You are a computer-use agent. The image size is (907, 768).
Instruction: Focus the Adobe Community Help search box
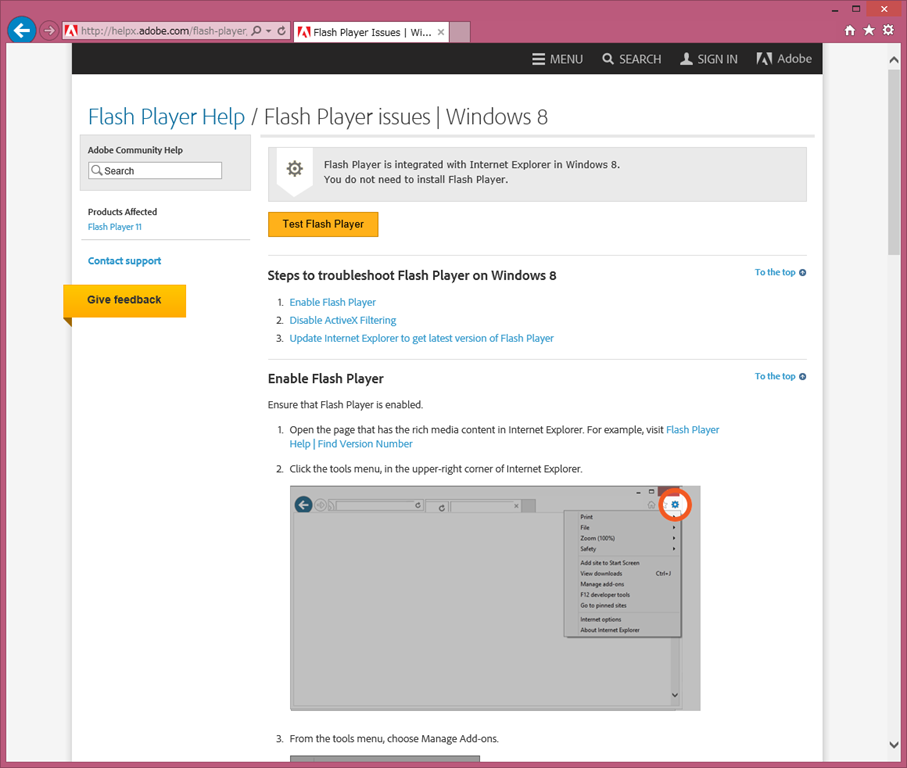click(x=155, y=171)
